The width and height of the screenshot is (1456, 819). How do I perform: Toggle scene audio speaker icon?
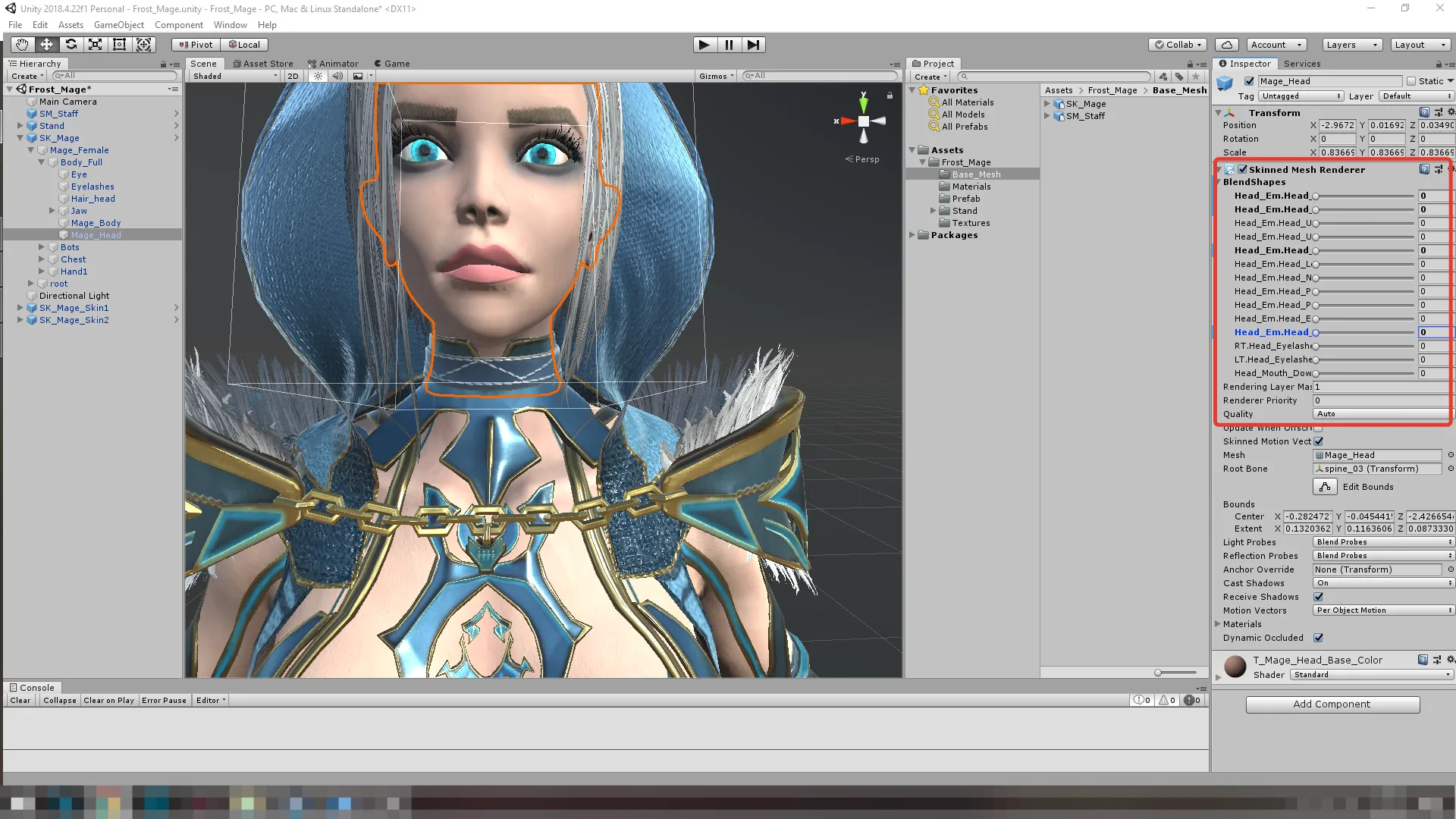[337, 76]
